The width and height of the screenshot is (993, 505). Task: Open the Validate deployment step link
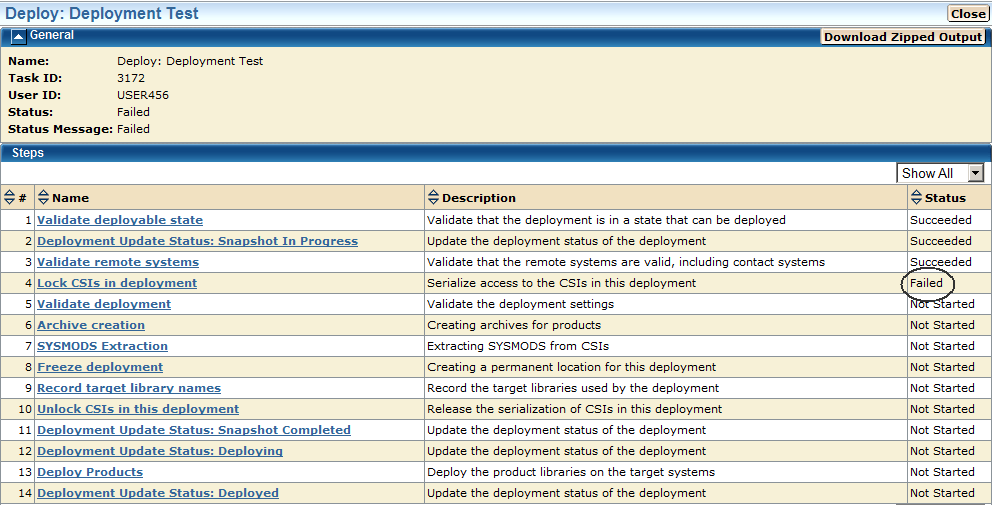pos(104,304)
